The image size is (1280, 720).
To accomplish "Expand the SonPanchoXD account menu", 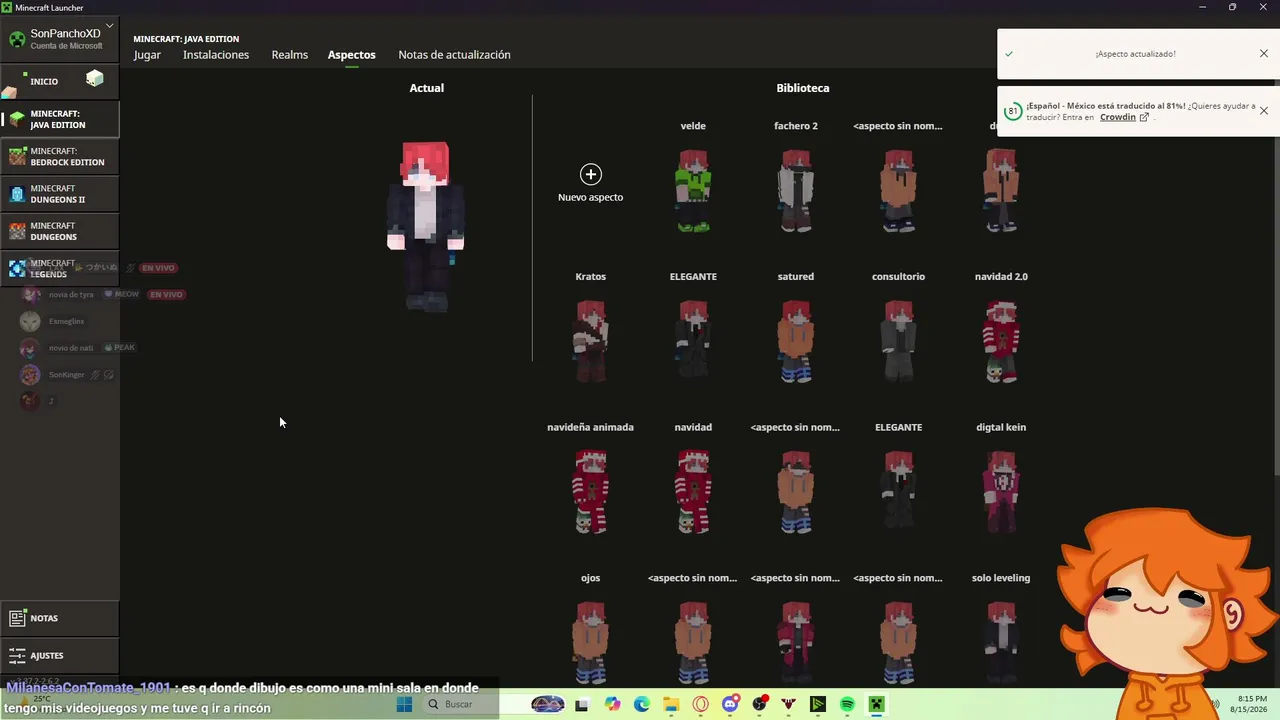I will click(109, 26).
